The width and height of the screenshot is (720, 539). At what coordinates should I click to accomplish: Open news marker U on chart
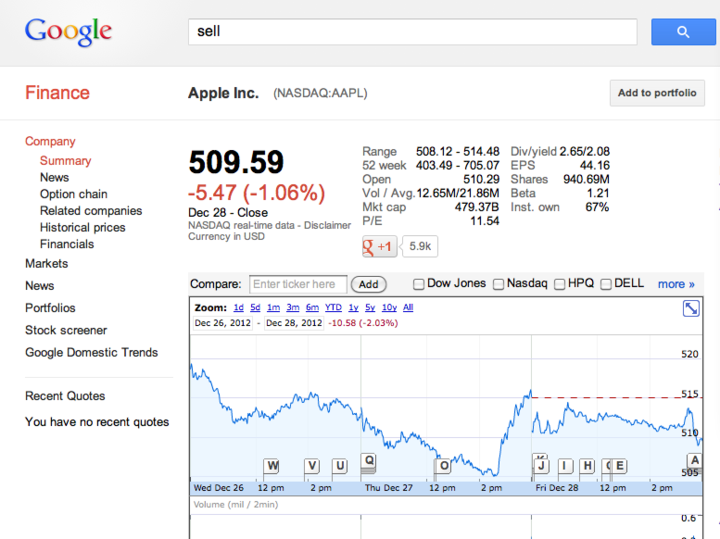[340, 466]
